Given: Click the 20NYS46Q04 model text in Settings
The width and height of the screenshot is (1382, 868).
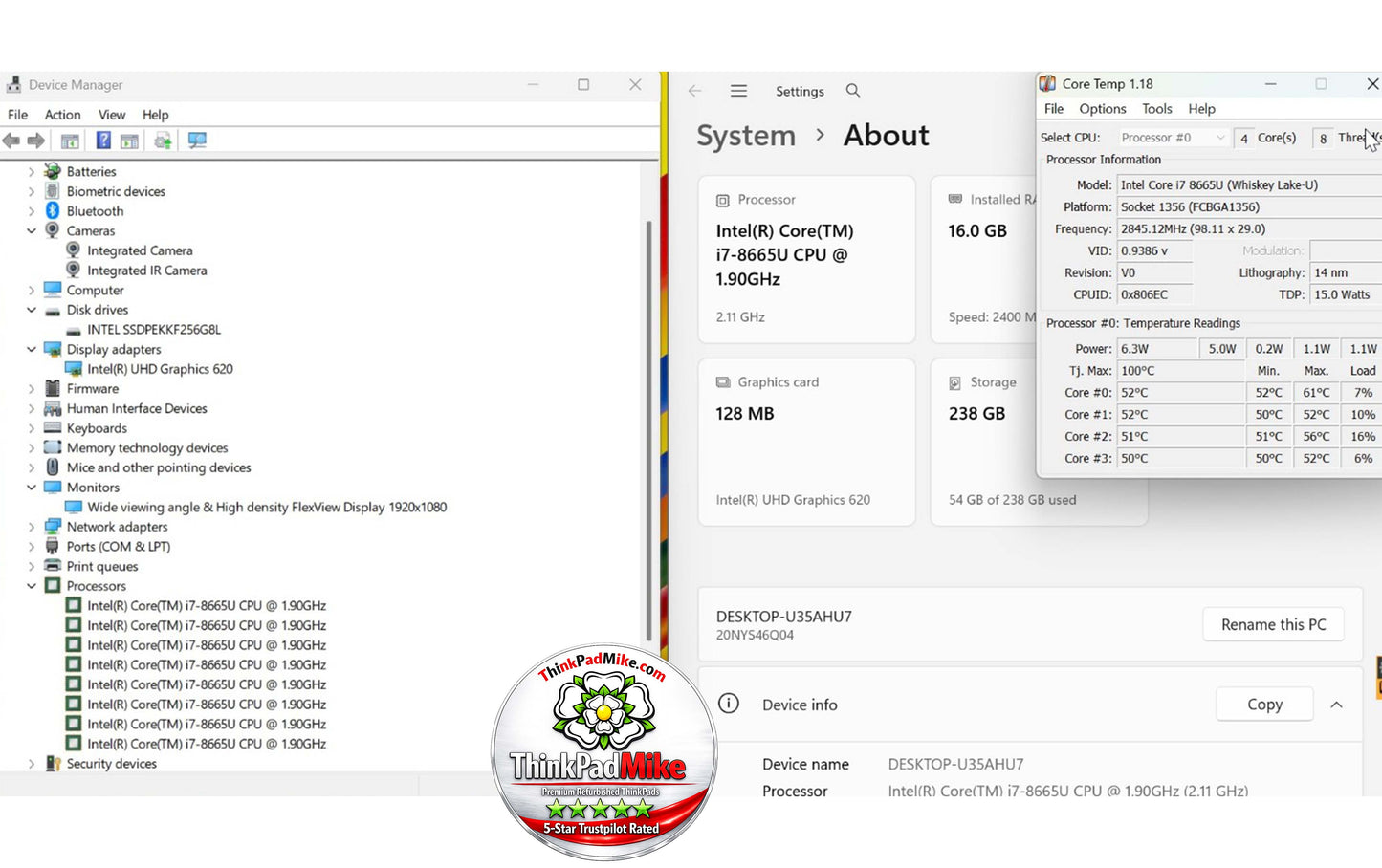Looking at the screenshot, I should point(755,636).
